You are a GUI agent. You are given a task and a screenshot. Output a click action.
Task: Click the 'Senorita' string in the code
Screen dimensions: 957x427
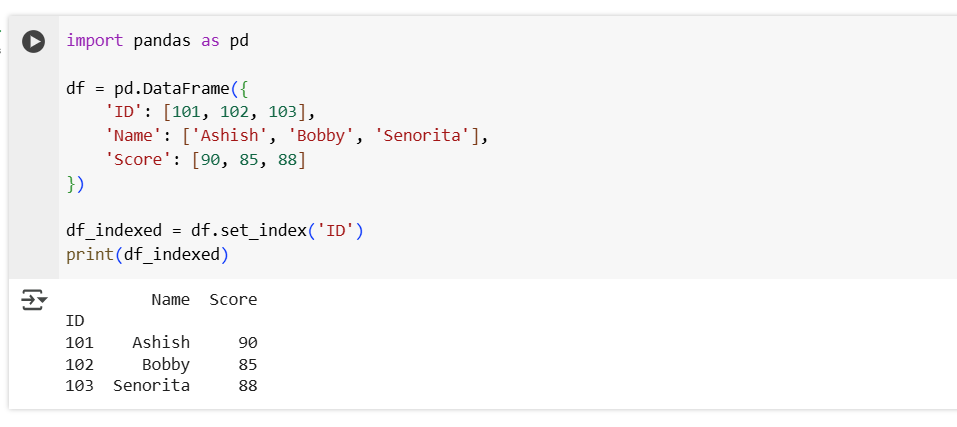click(x=426, y=135)
